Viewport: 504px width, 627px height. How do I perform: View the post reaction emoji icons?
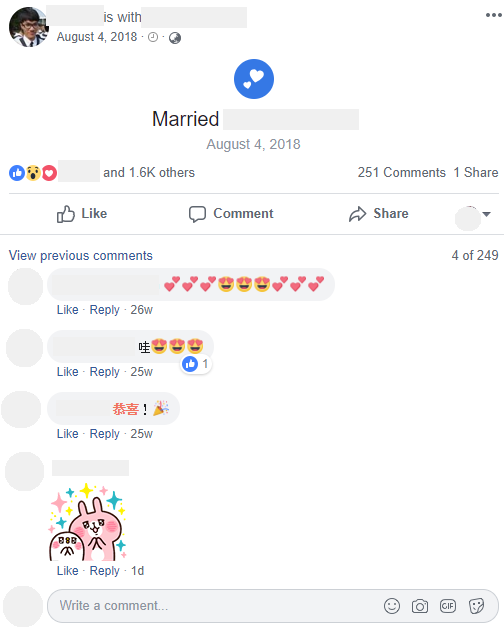pos(33,173)
